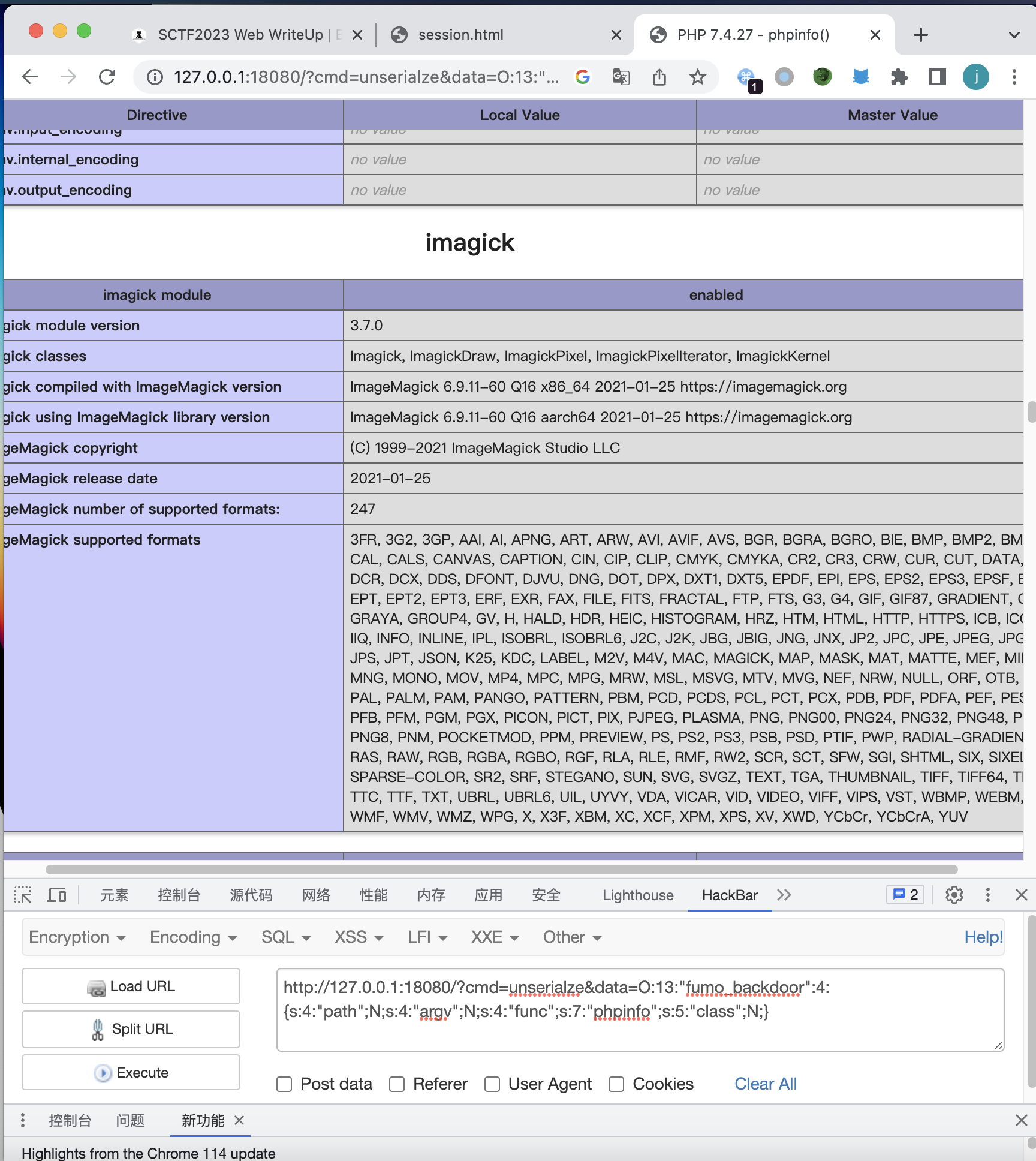Screen dimensions: 1036x1161
Task: Open the SQL dropdown in HackBar
Action: point(286,937)
